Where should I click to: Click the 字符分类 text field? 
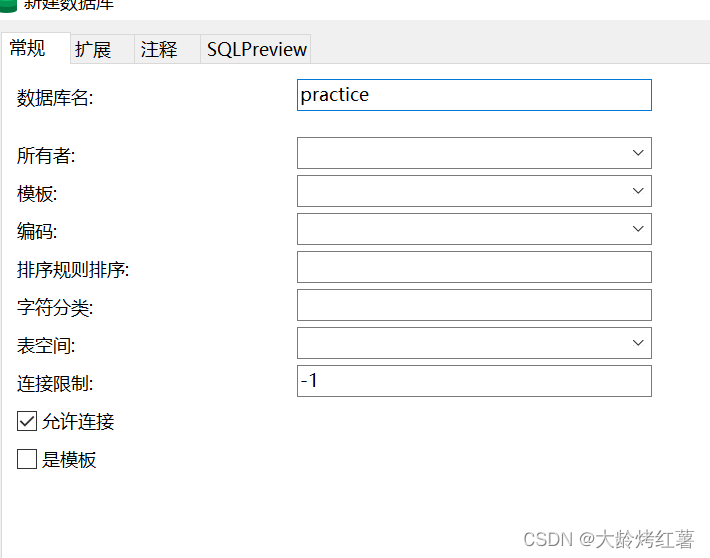(x=474, y=305)
